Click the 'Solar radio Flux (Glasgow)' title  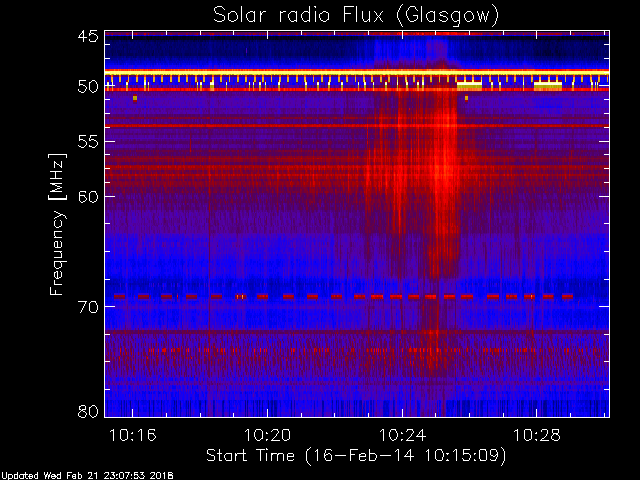(x=356, y=16)
